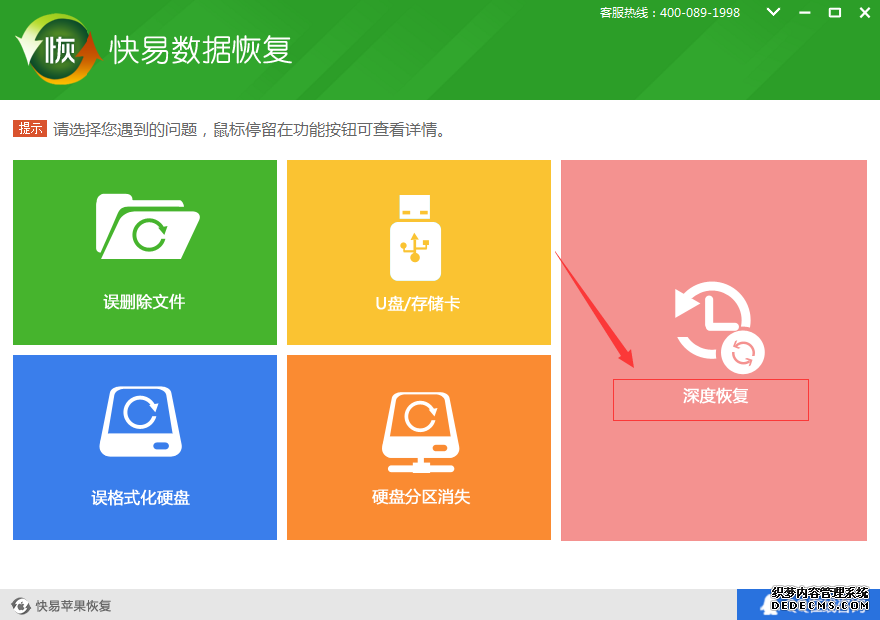This screenshot has width=880, height=620.
Task: Minimize the recovery application window
Action: click(x=805, y=12)
